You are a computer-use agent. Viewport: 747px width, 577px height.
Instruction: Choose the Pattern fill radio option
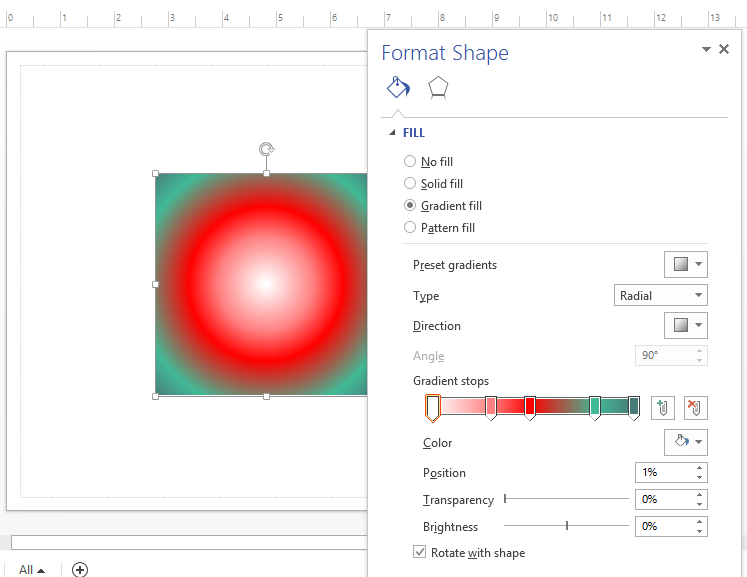(410, 228)
